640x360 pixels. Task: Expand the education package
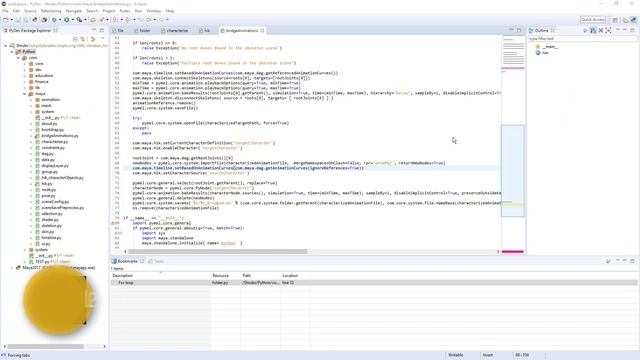click(x=24, y=76)
